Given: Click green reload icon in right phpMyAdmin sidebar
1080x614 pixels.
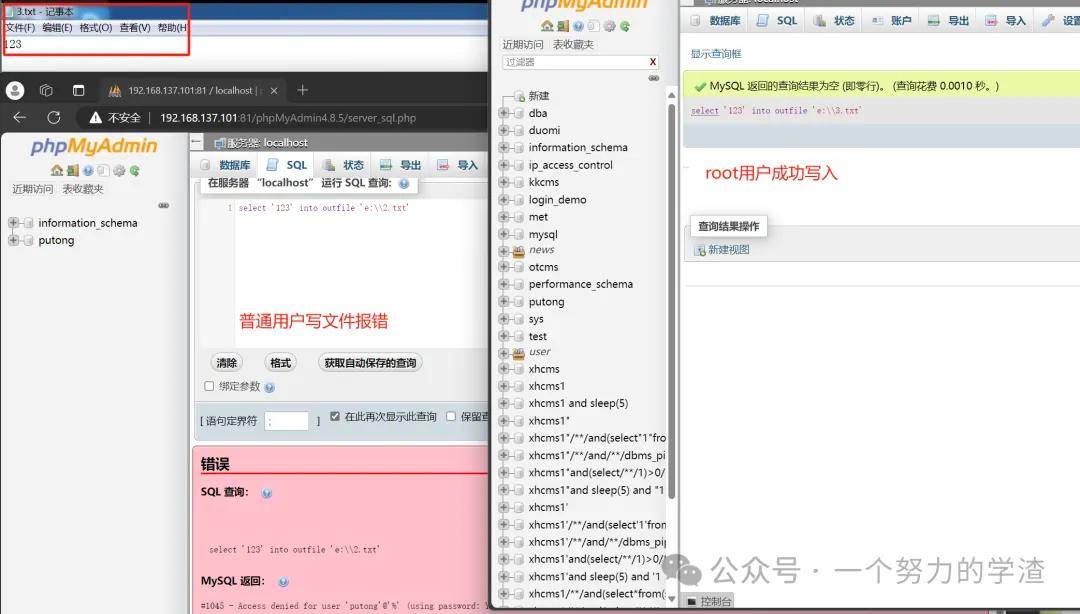Looking at the screenshot, I should pos(625,26).
